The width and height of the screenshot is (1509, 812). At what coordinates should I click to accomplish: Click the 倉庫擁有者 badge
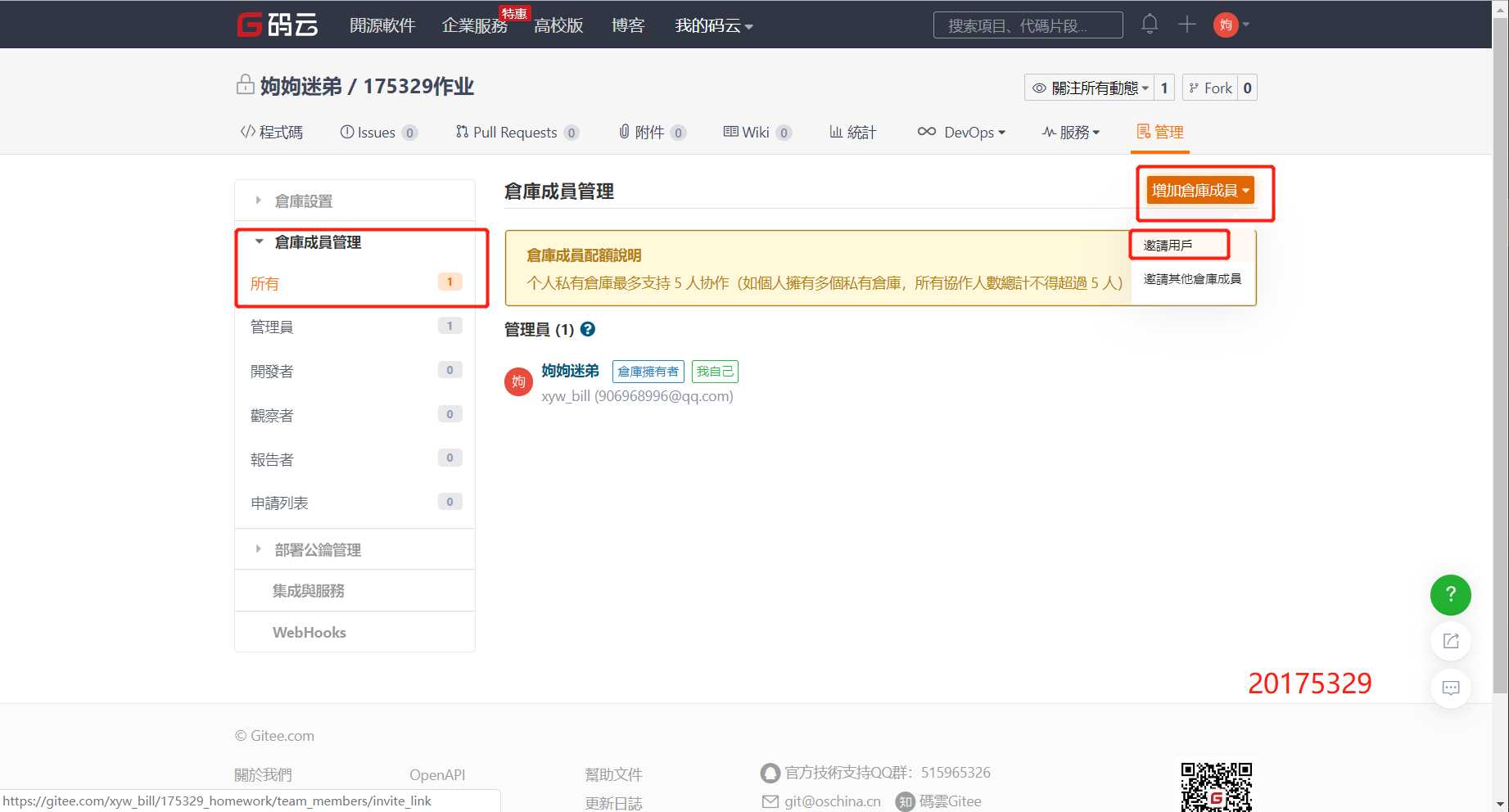coord(648,372)
